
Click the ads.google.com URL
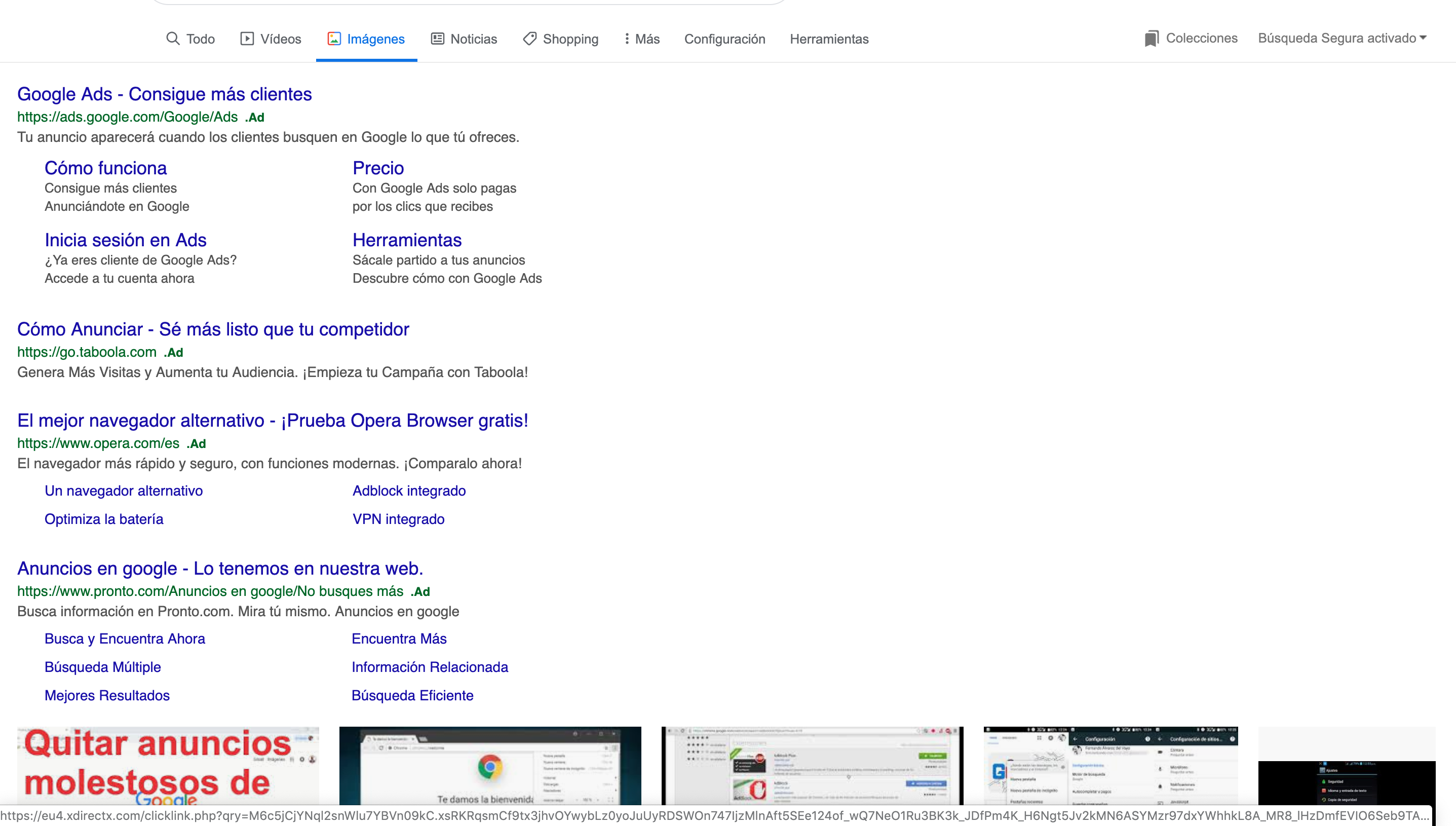127,117
